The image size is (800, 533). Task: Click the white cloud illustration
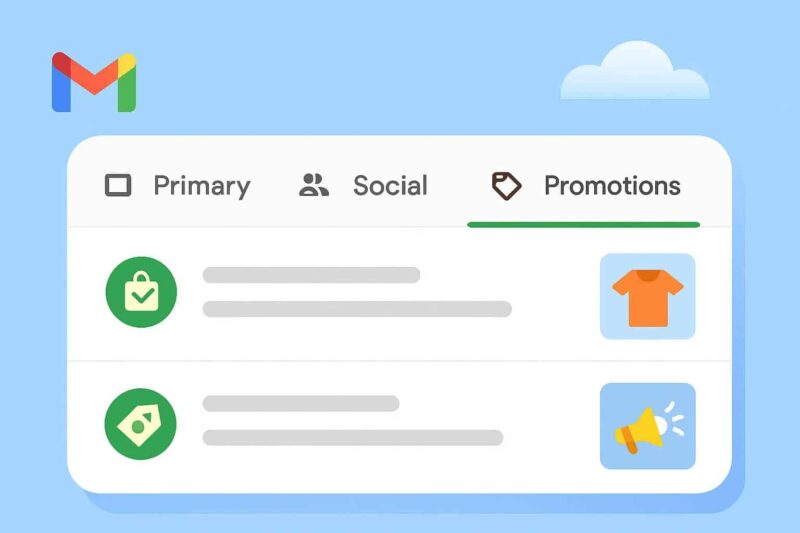[635, 70]
